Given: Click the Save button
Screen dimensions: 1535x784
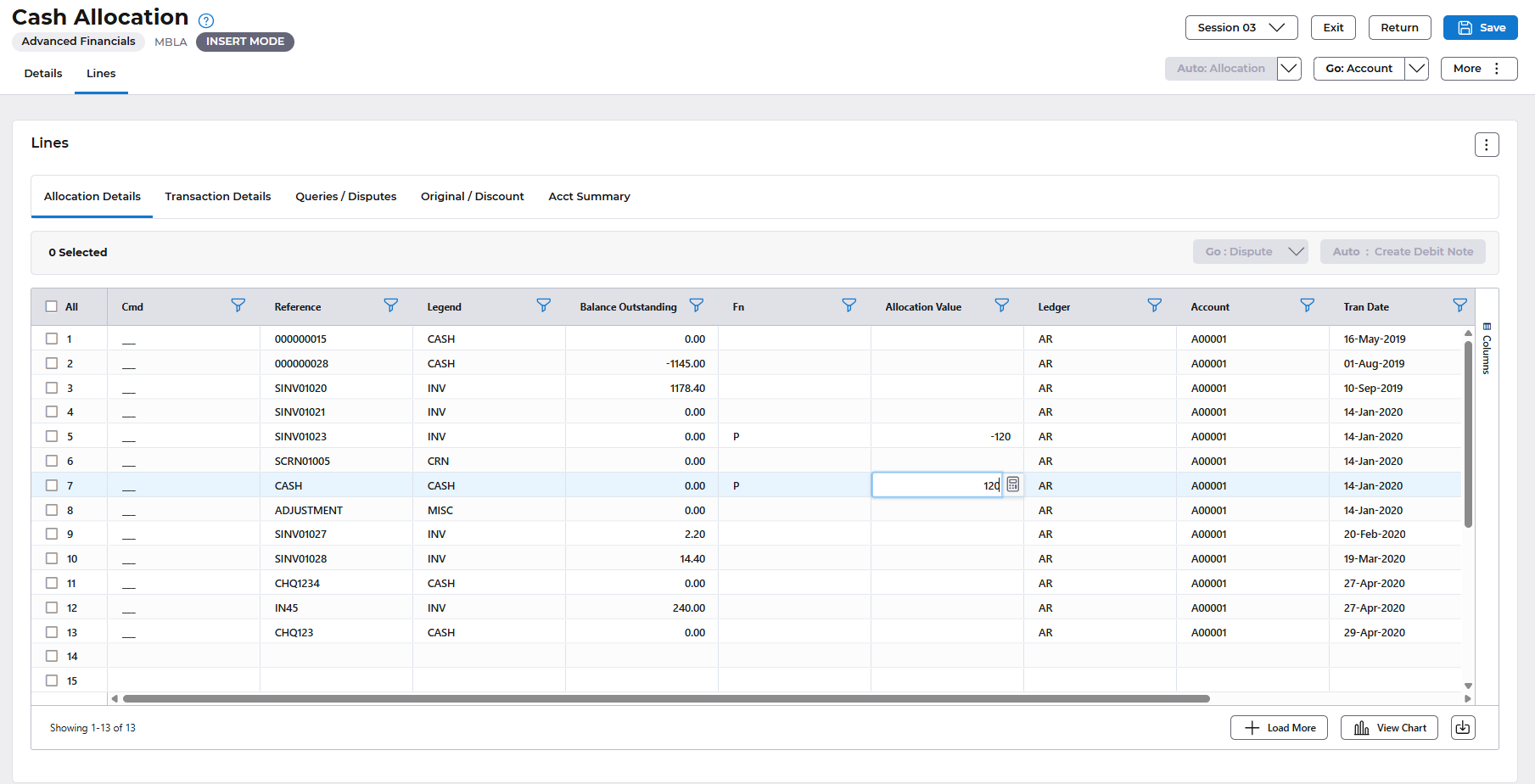Looking at the screenshot, I should [1480, 28].
